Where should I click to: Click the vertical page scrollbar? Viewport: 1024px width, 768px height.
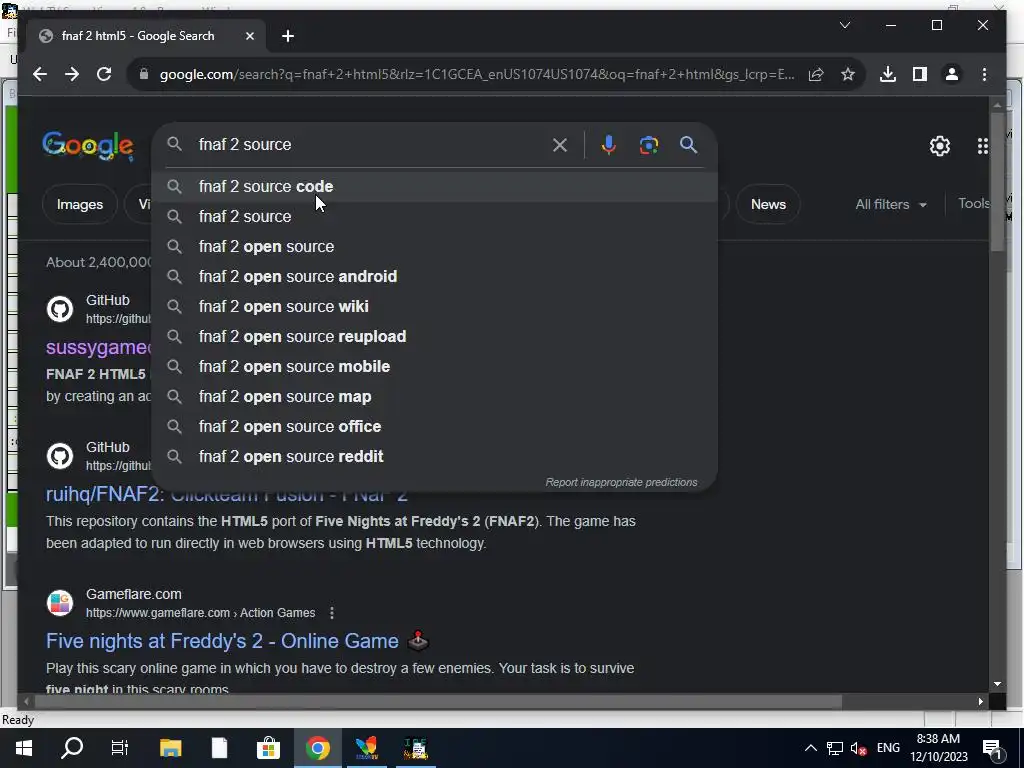click(x=997, y=180)
